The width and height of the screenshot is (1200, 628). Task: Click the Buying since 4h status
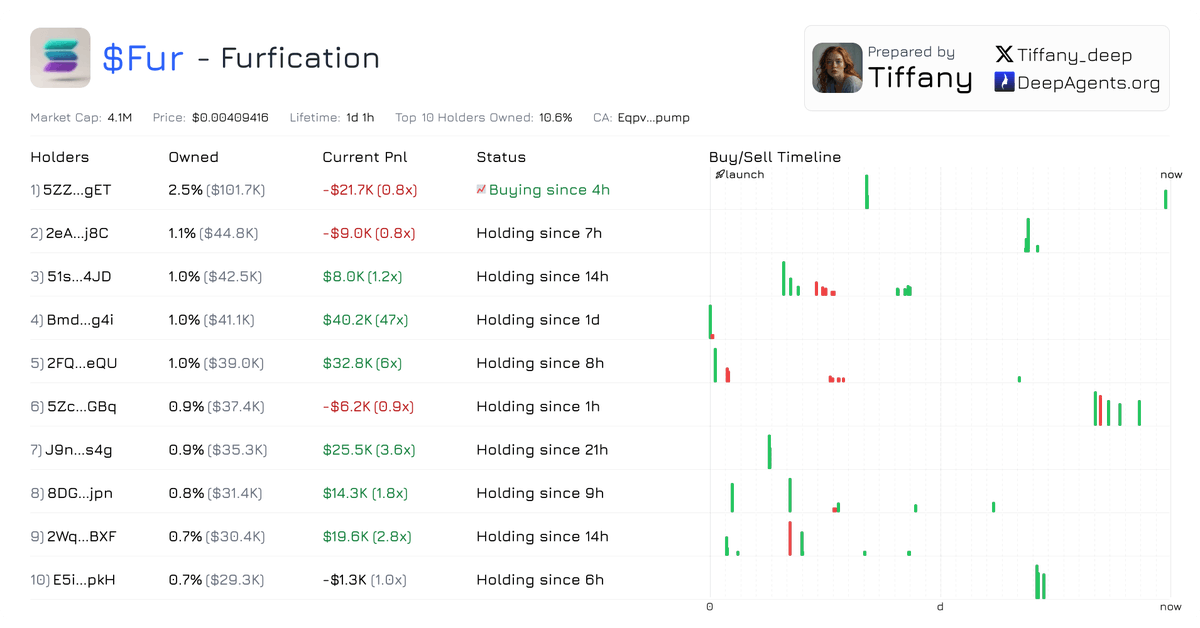[549, 190]
